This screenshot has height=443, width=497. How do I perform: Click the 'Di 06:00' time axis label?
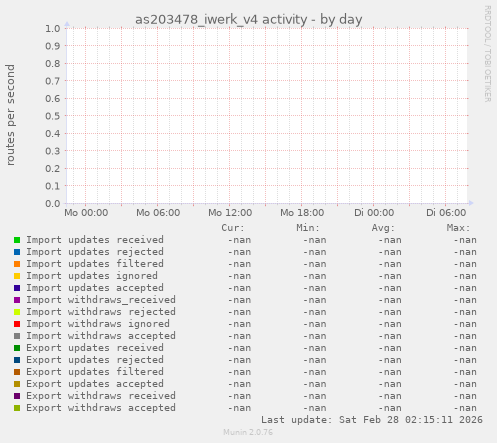tap(446, 213)
